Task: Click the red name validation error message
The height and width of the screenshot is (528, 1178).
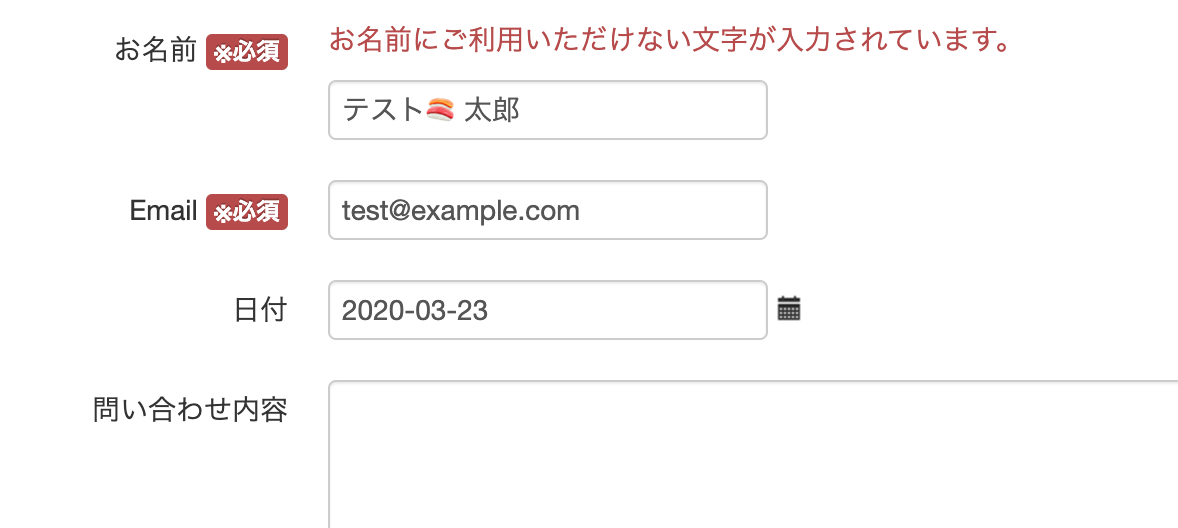Action: pos(669,40)
